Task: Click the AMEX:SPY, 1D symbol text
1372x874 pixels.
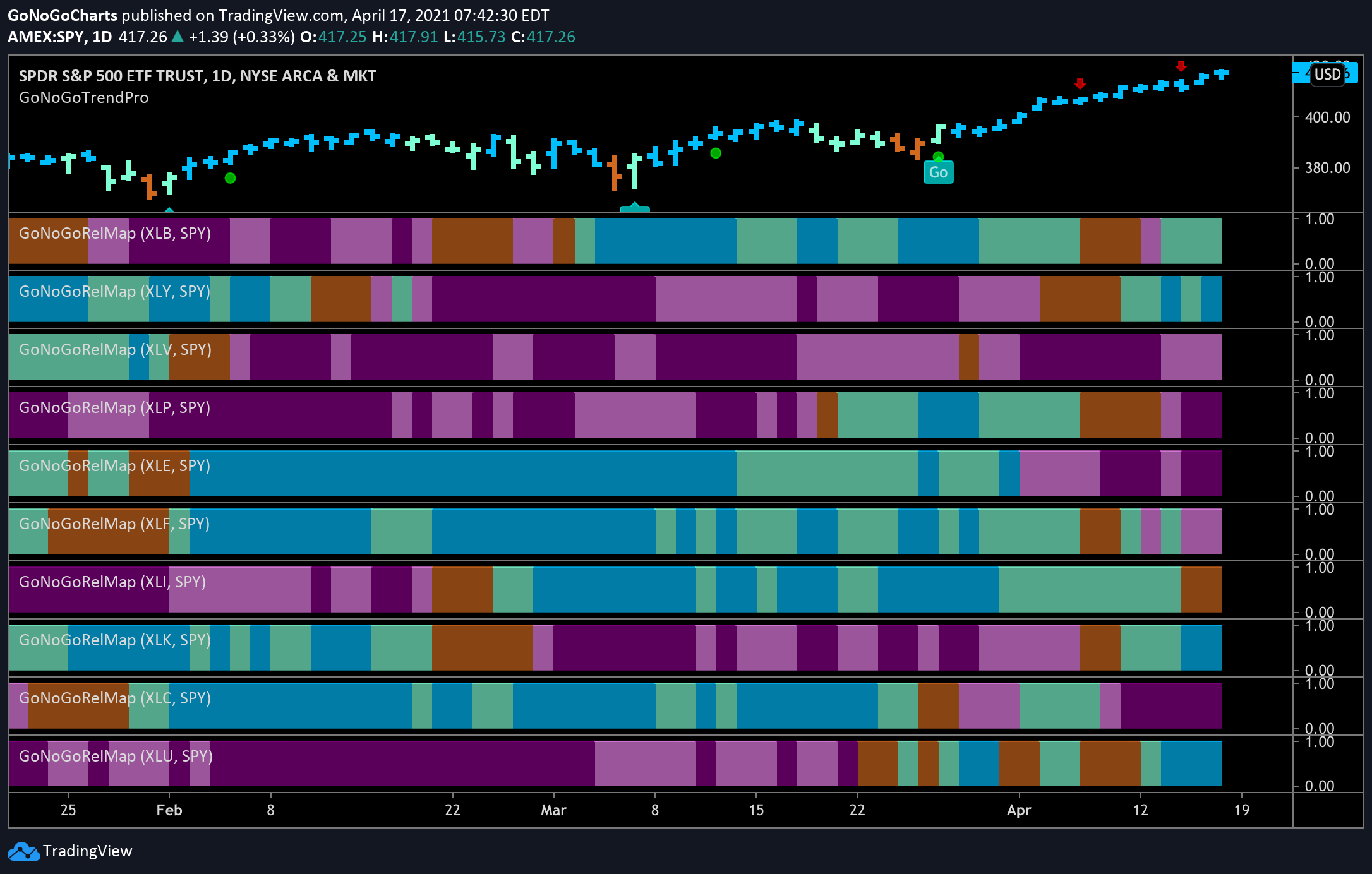Action: click(x=60, y=37)
